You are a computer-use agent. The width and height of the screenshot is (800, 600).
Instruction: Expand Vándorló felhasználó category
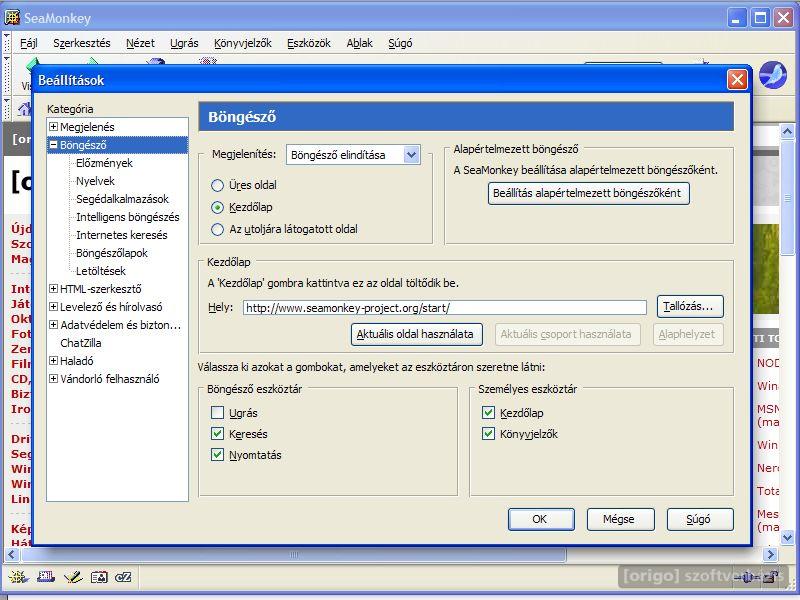click(53, 379)
